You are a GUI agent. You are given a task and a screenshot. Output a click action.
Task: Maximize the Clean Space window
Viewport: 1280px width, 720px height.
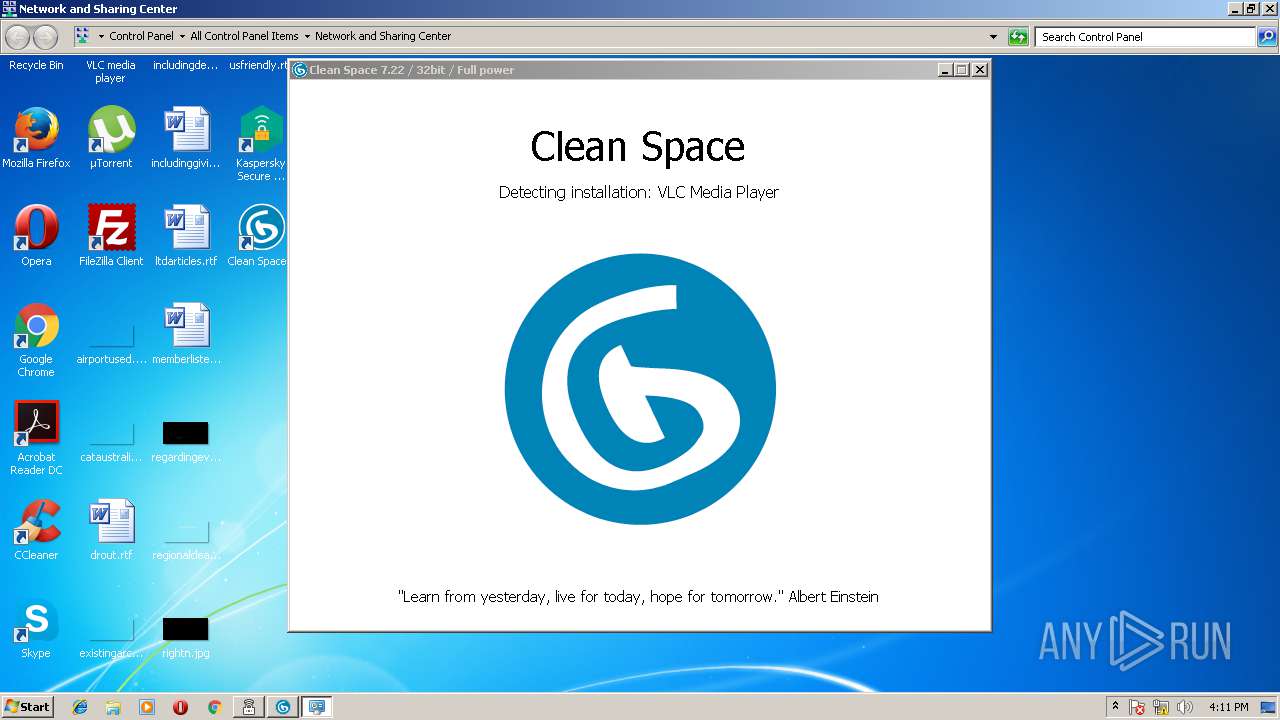click(x=962, y=70)
